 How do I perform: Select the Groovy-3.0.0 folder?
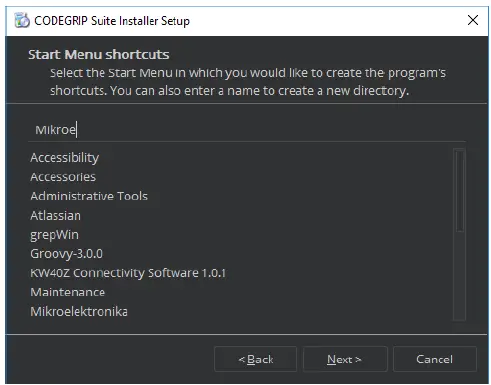(66, 254)
